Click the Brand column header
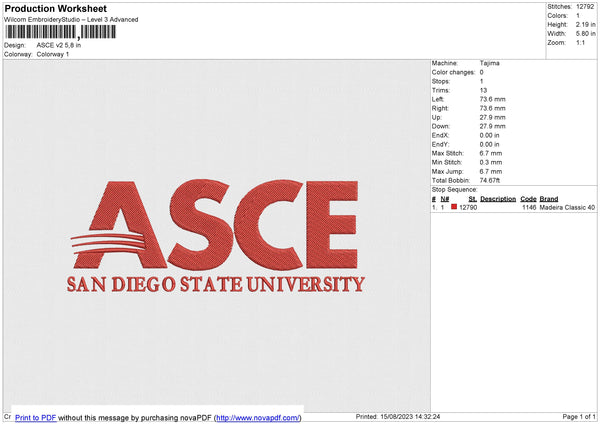The image size is (600, 424). click(548, 199)
